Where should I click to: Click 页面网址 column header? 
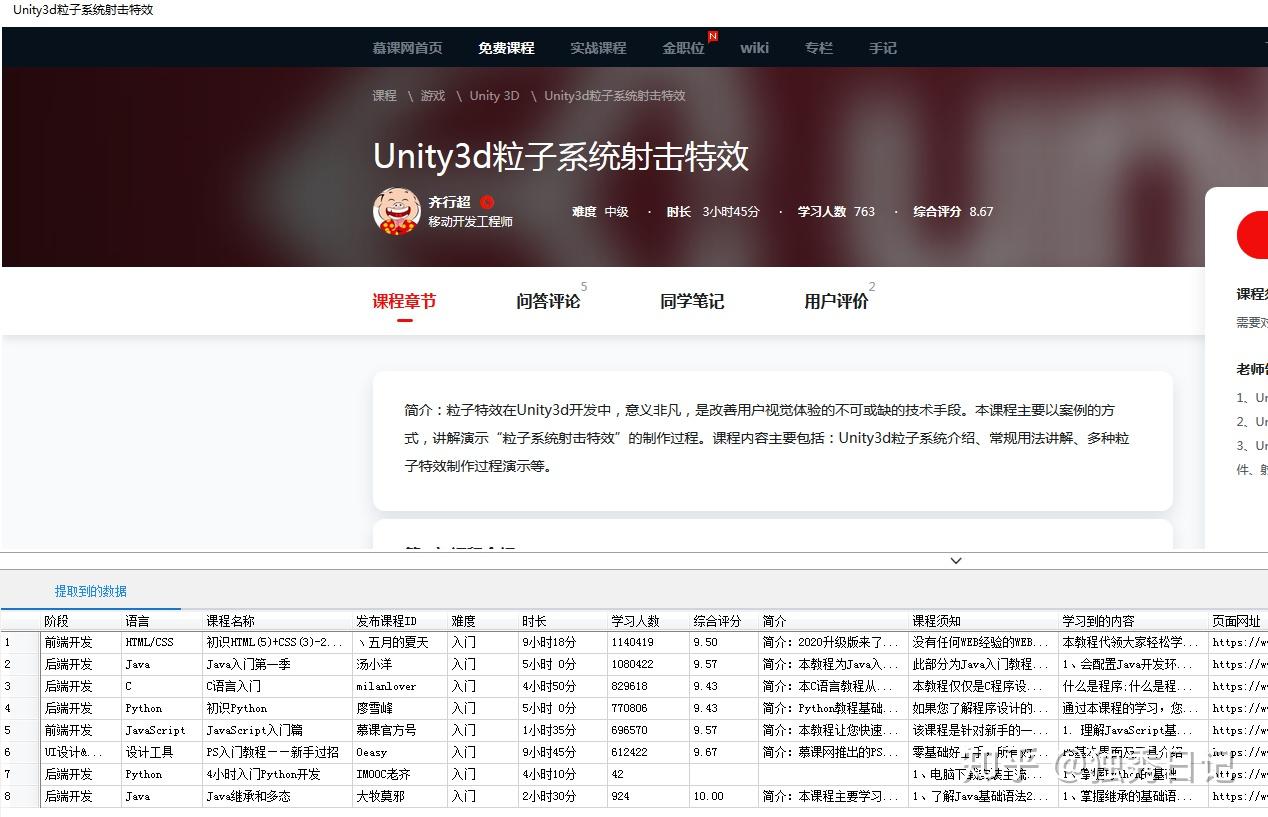(1238, 621)
